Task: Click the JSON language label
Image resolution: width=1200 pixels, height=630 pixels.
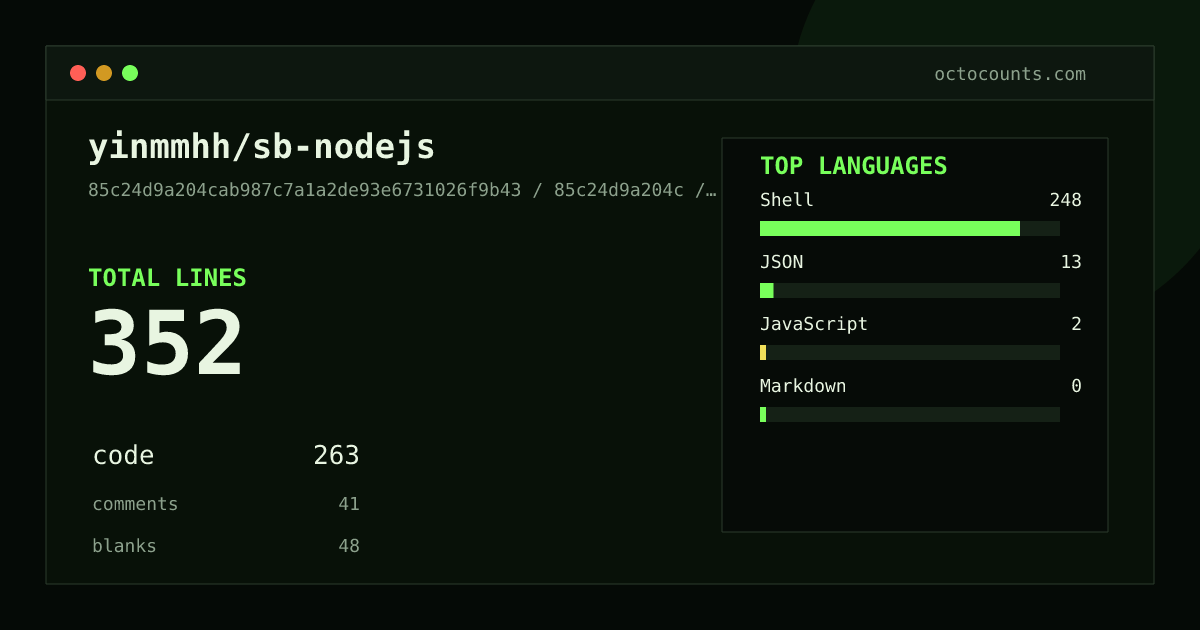Action: pyautogui.click(x=781, y=262)
